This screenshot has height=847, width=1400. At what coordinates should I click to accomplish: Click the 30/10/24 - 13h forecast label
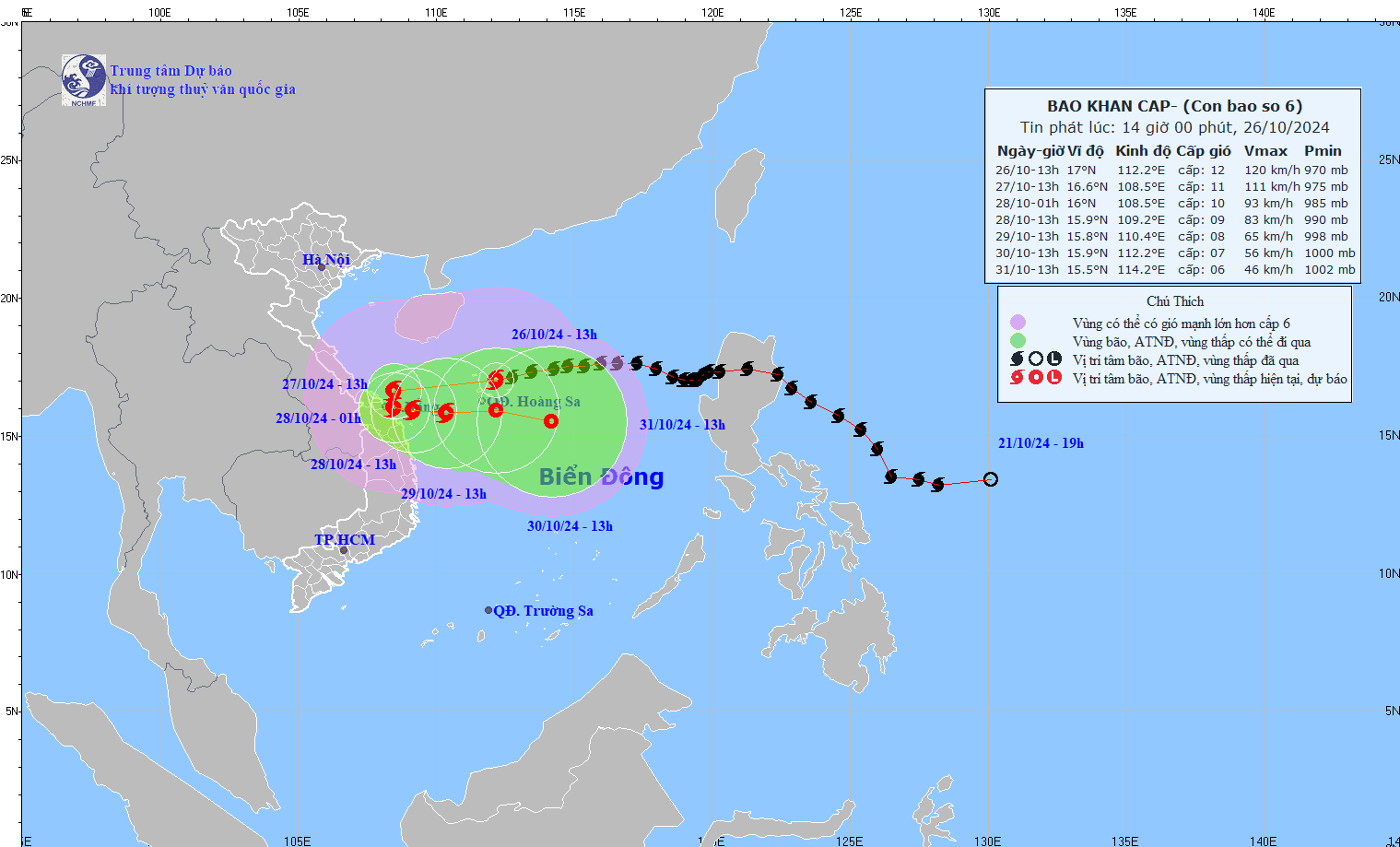570,526
